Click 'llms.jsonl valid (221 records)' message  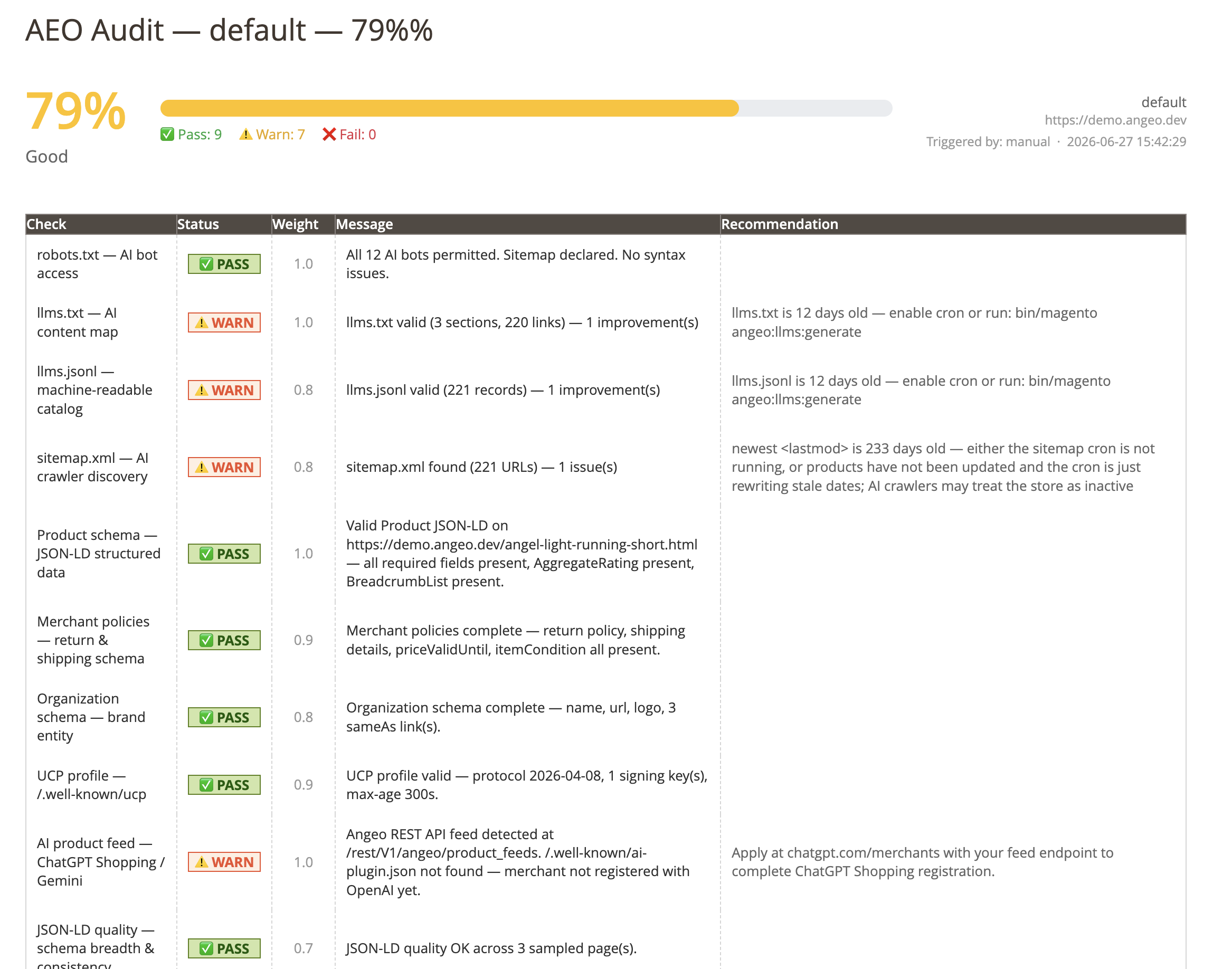pyautogui.click(x=503, y=389)
